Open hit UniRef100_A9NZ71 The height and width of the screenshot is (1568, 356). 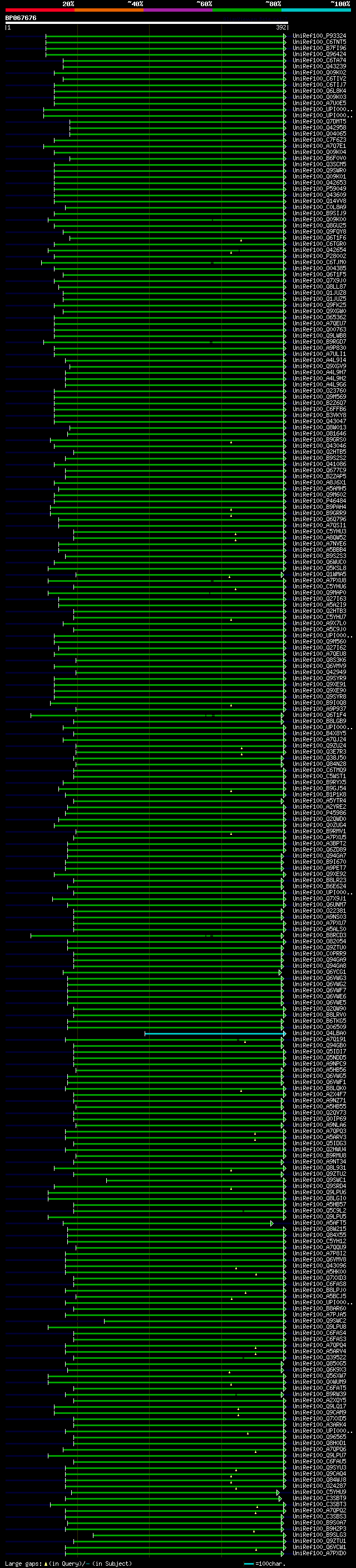click(319, 1101)
